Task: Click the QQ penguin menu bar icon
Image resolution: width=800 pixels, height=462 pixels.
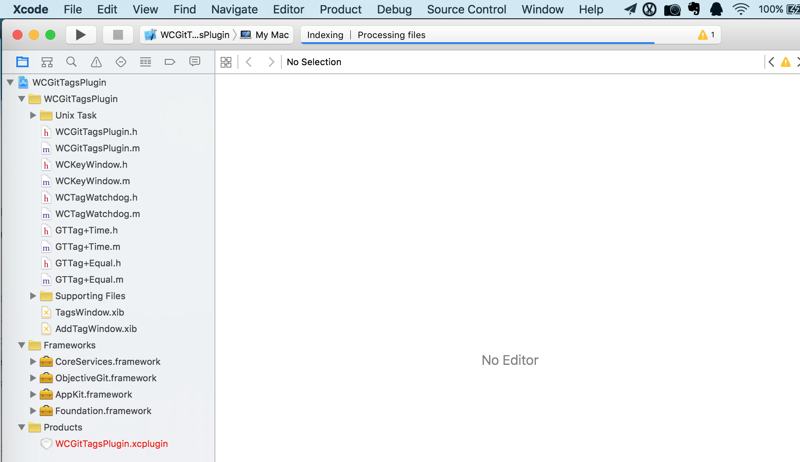Action: [x=716, y=9]
